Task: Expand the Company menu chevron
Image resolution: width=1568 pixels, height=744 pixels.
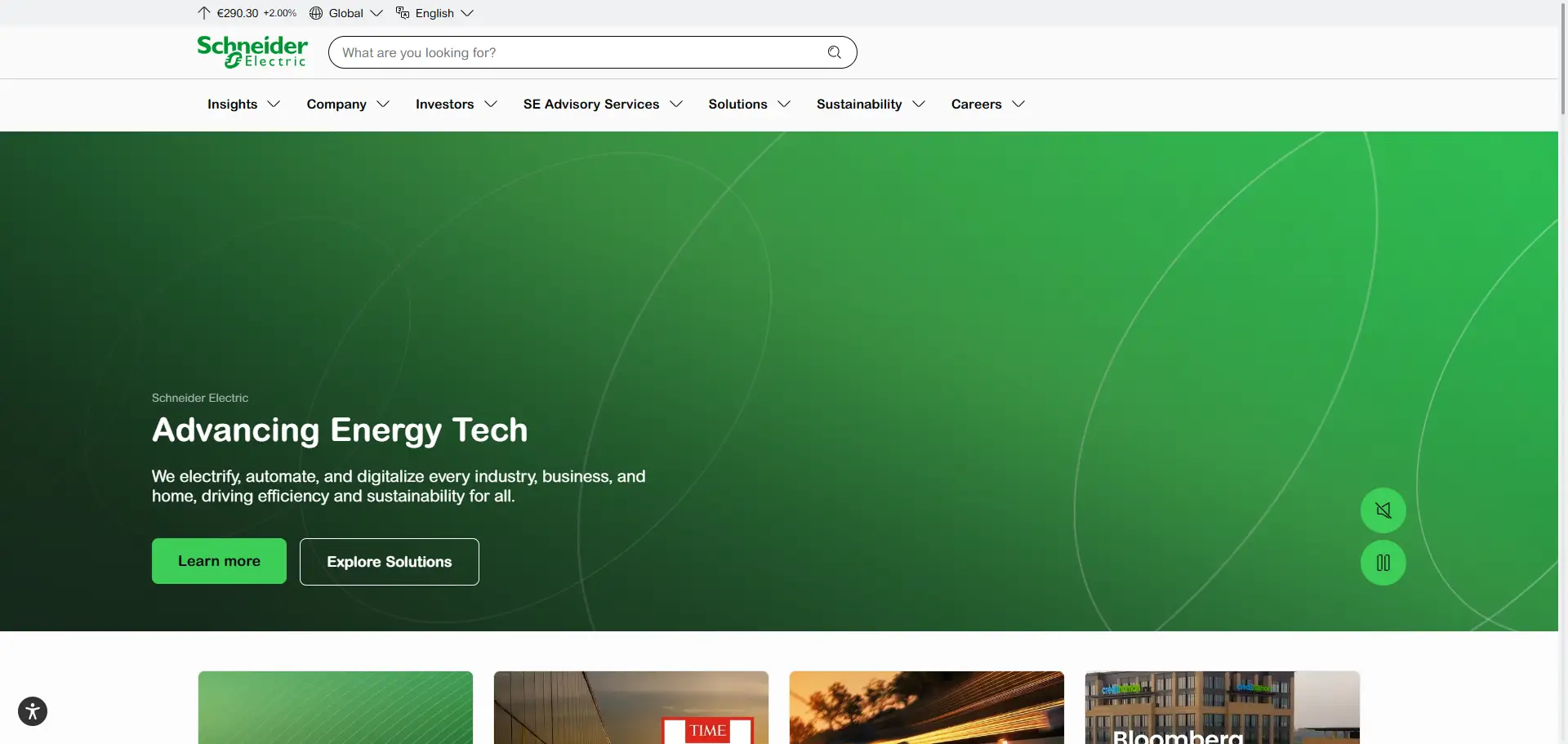Action: tap(383, 105)
